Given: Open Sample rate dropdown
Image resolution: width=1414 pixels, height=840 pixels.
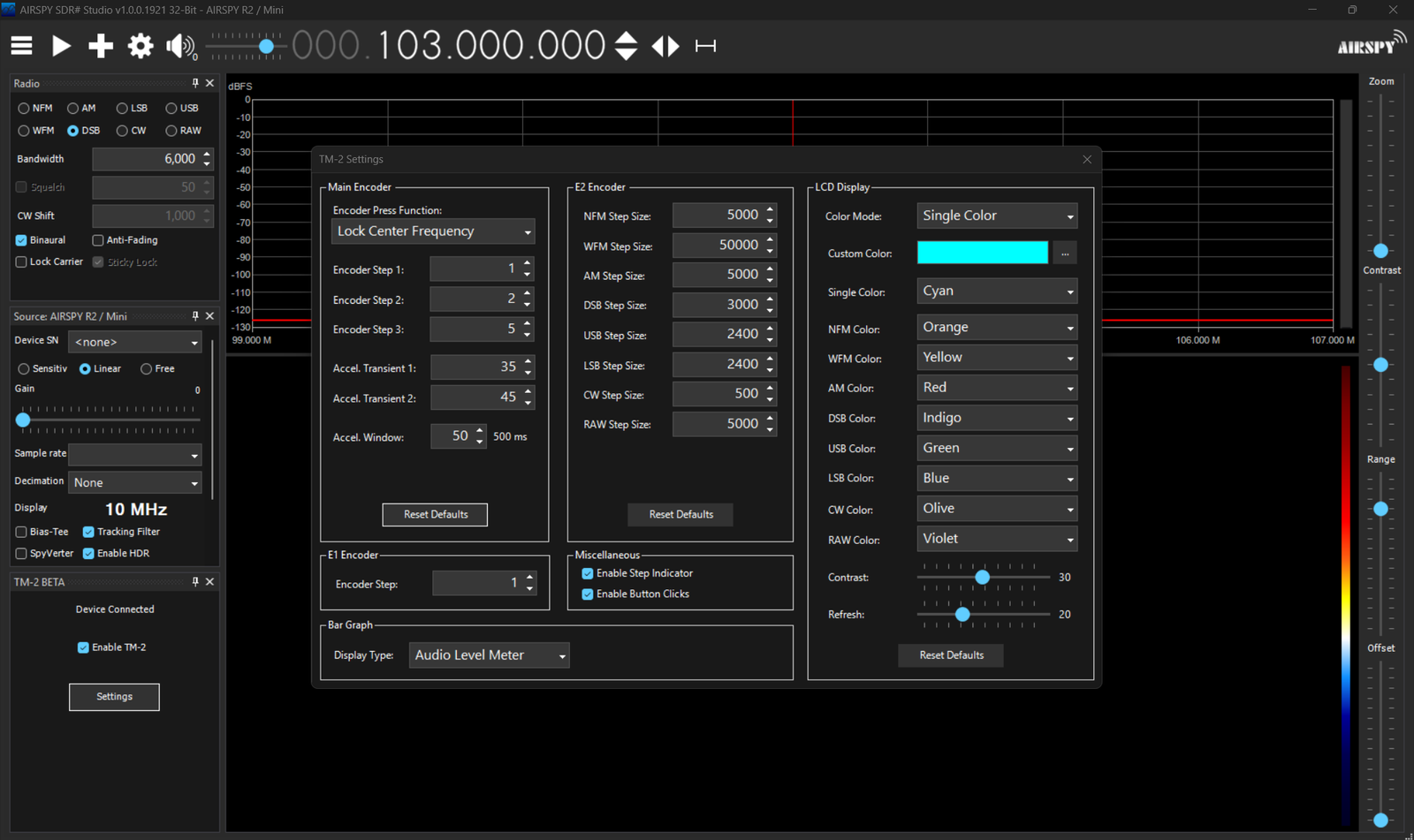Looking at the screenshot, I should pyautogui.click(x=134, y=455).
